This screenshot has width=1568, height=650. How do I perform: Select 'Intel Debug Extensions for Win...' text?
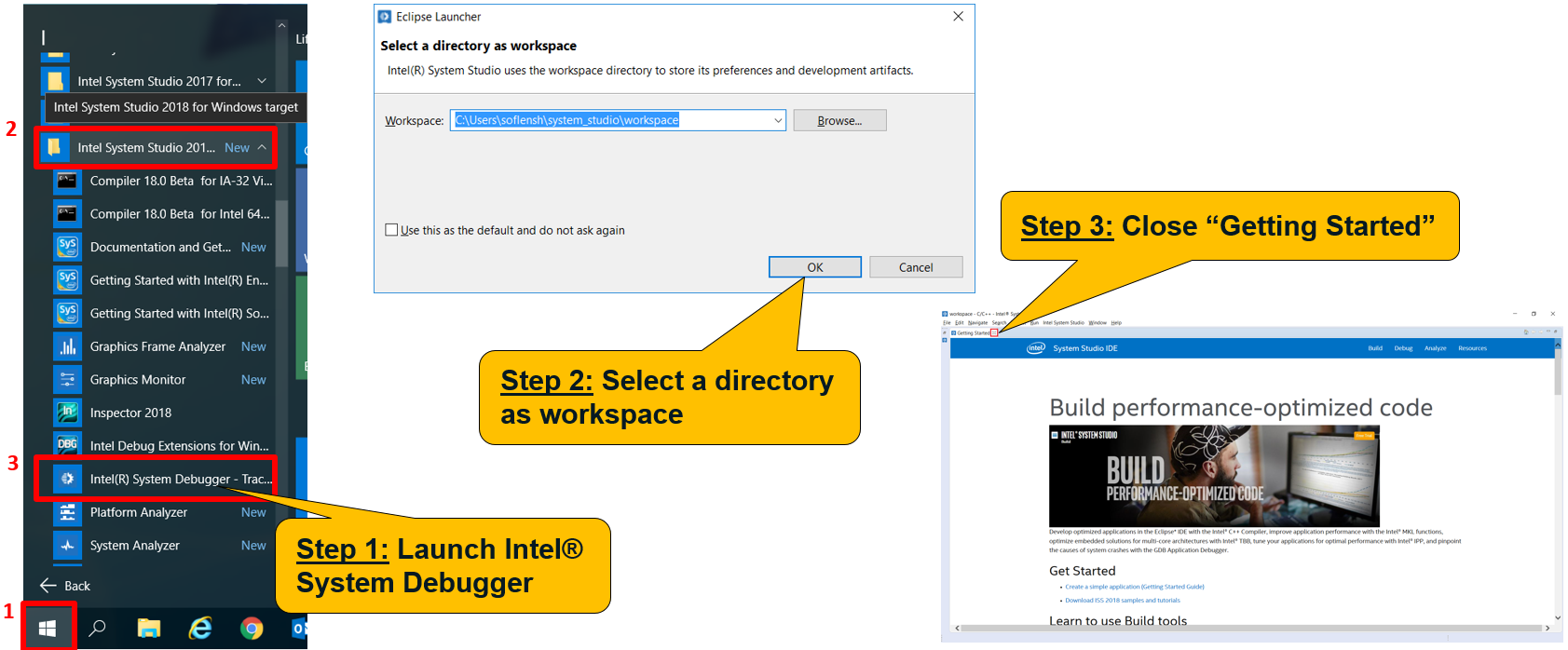click(x=179, y=446)
